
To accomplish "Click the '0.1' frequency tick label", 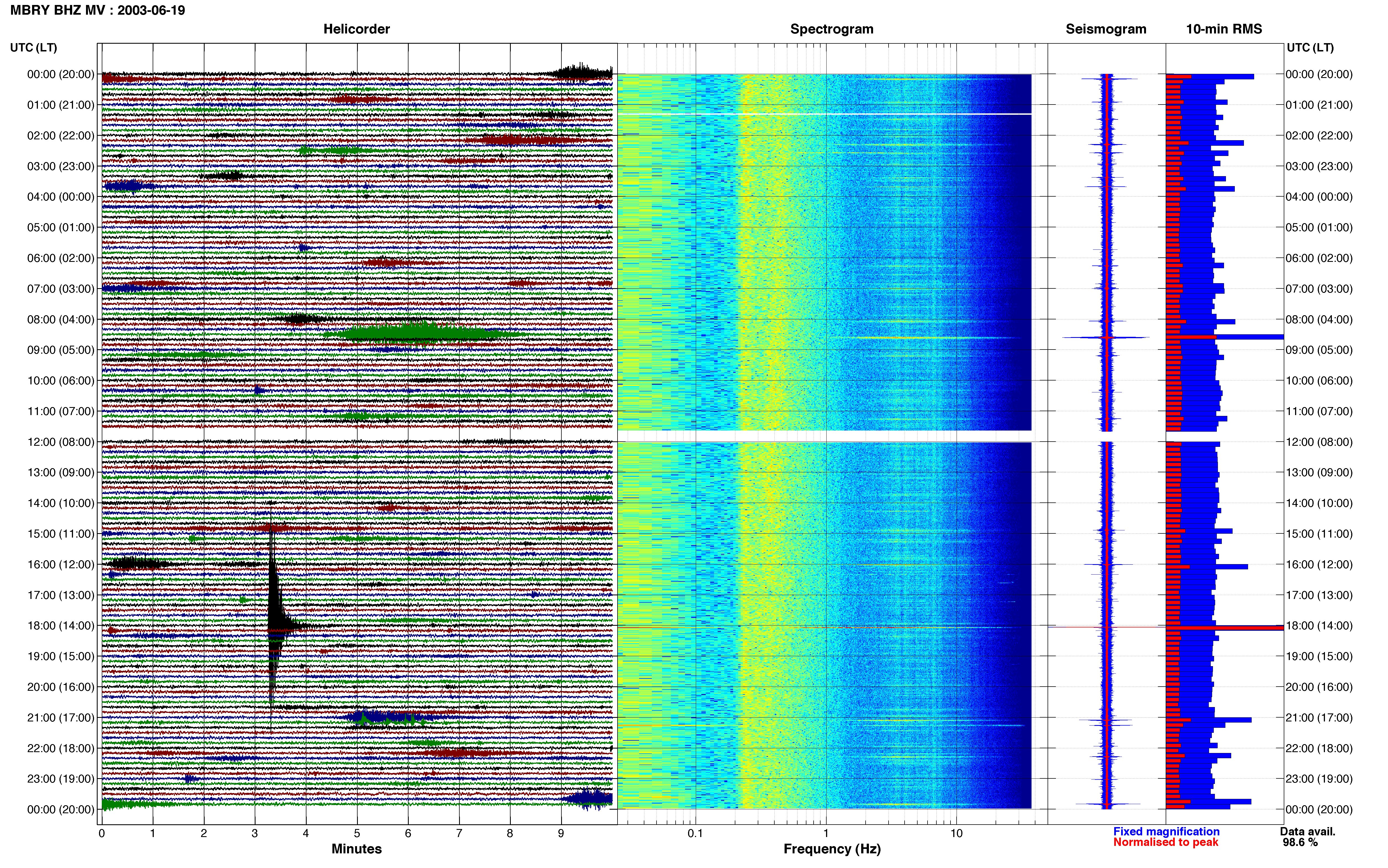I will [695, 833].
